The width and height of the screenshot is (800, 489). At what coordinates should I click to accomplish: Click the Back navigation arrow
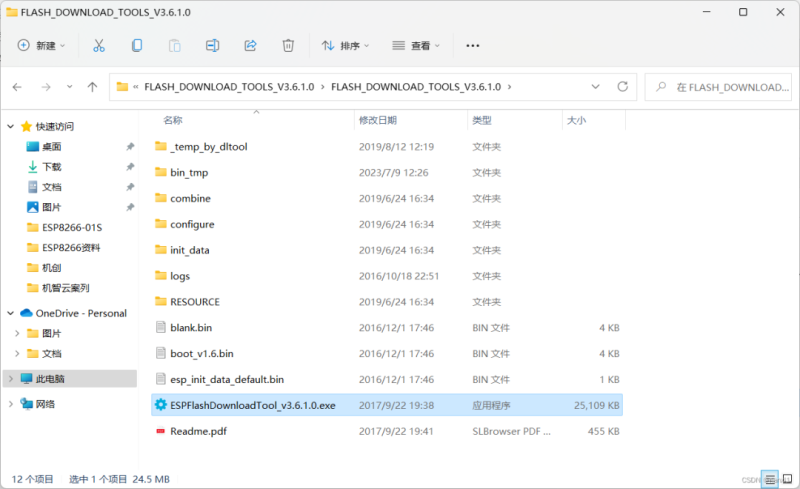pyautogui.click(x=19, y=87)
